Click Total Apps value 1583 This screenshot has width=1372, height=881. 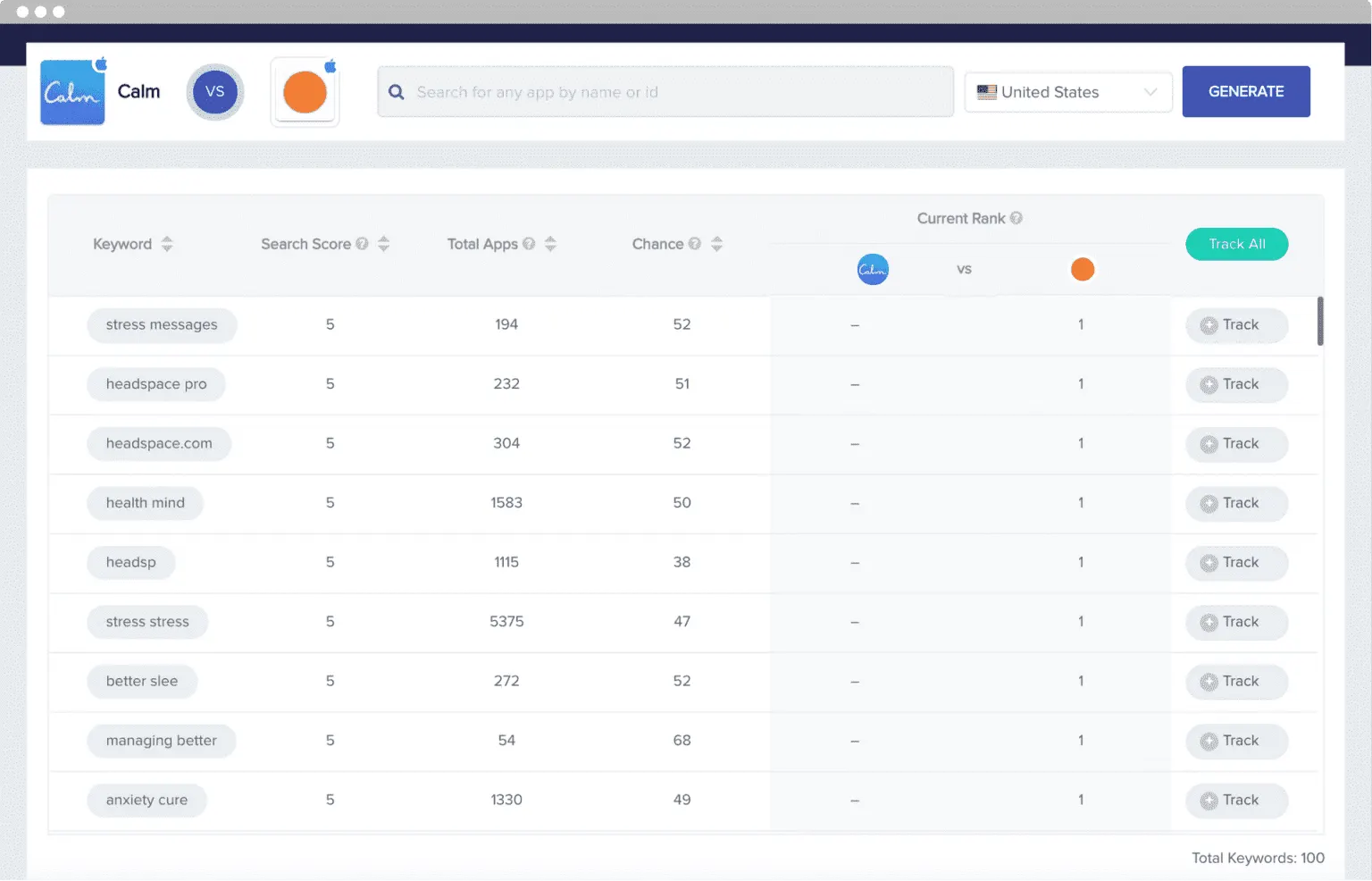pos(506,503)
